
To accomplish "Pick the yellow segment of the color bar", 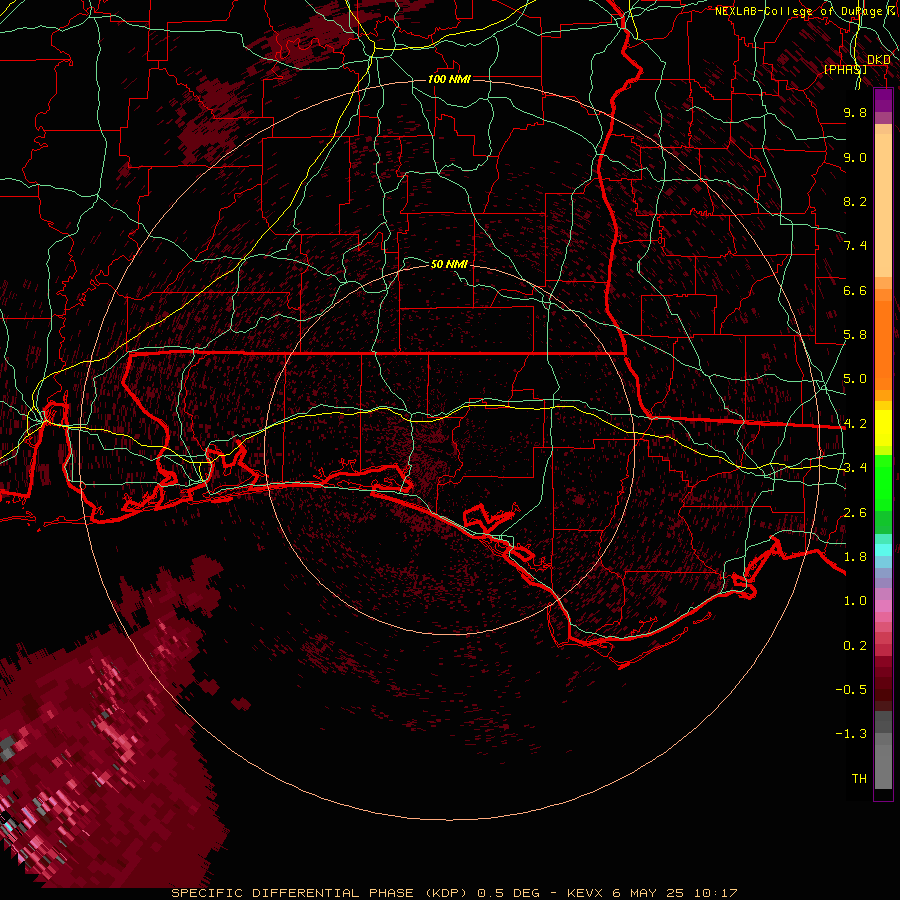I will coord(883,428).
